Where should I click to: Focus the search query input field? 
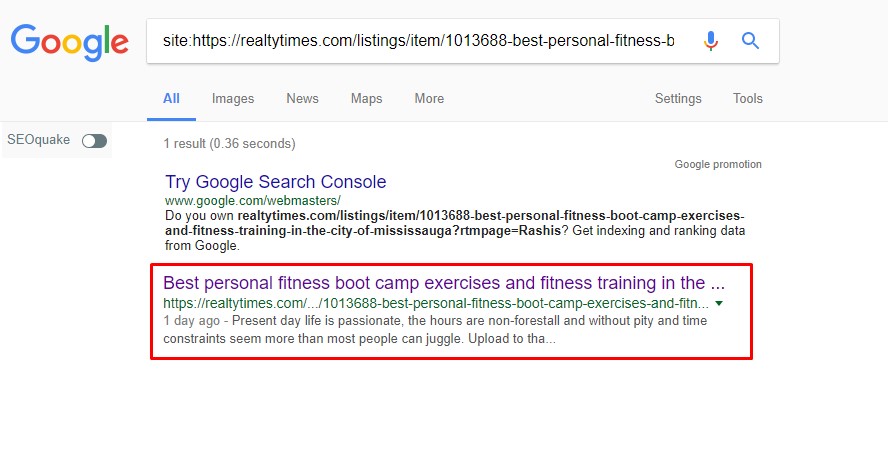click(420, 41)
